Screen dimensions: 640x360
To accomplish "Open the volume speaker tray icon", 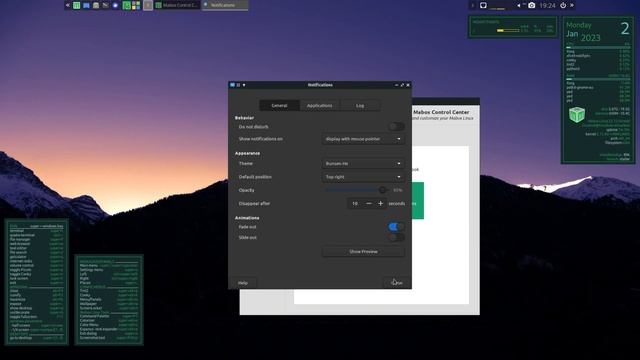I will click(519, 5).
